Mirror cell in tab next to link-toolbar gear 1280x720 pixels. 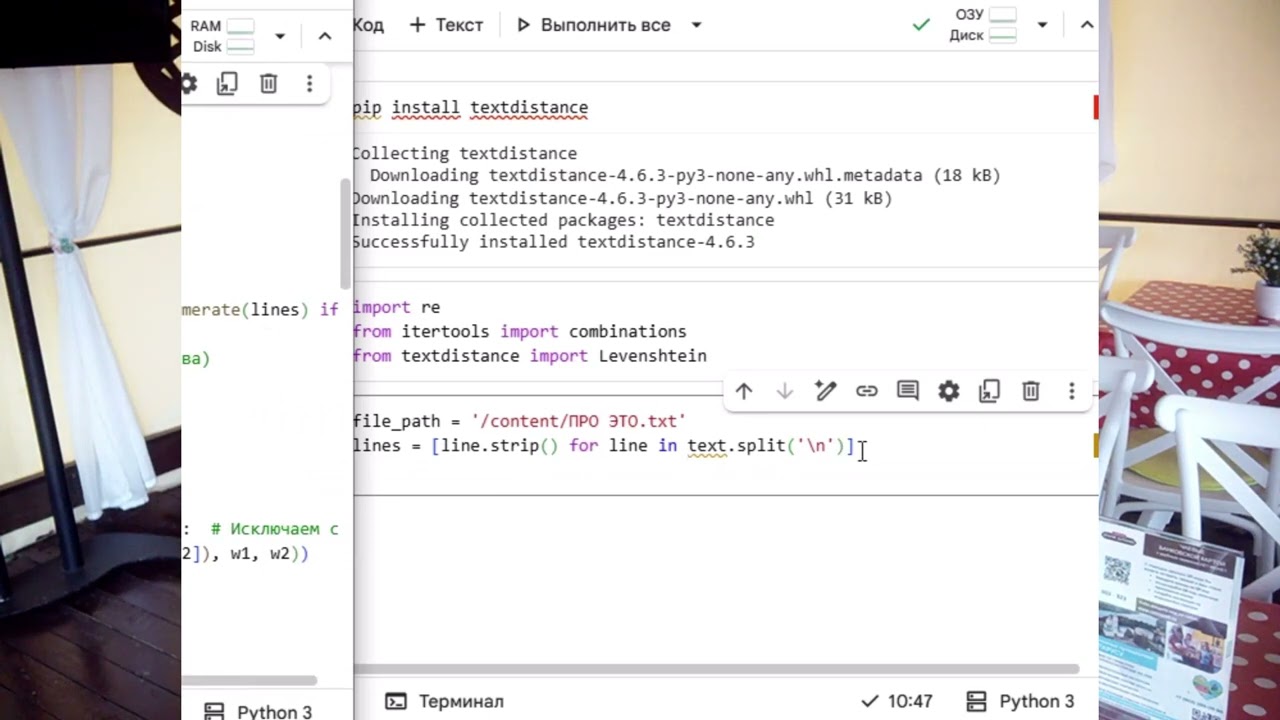click(x=990, y=391)
